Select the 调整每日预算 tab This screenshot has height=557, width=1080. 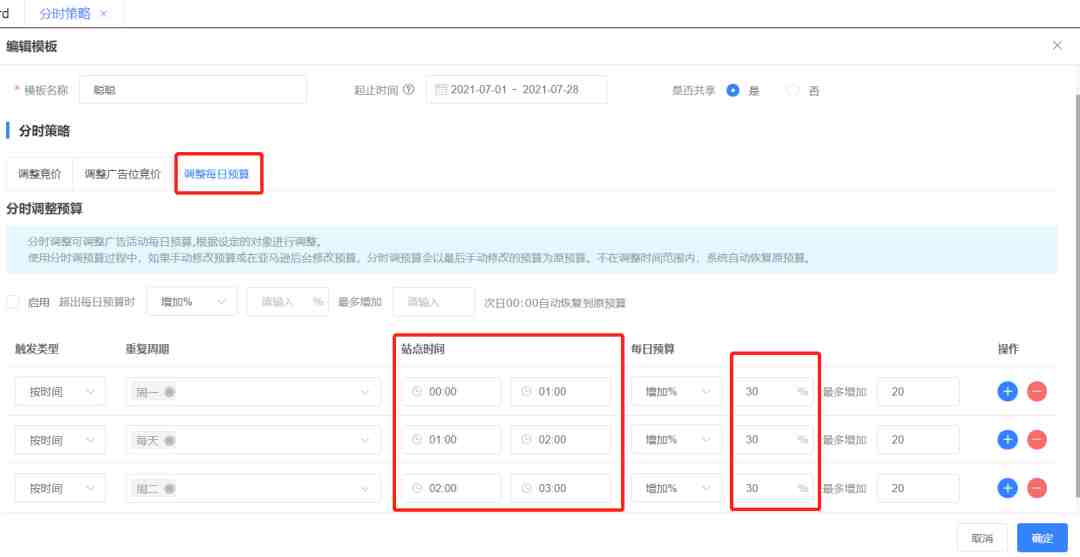(x=219, y=174)
